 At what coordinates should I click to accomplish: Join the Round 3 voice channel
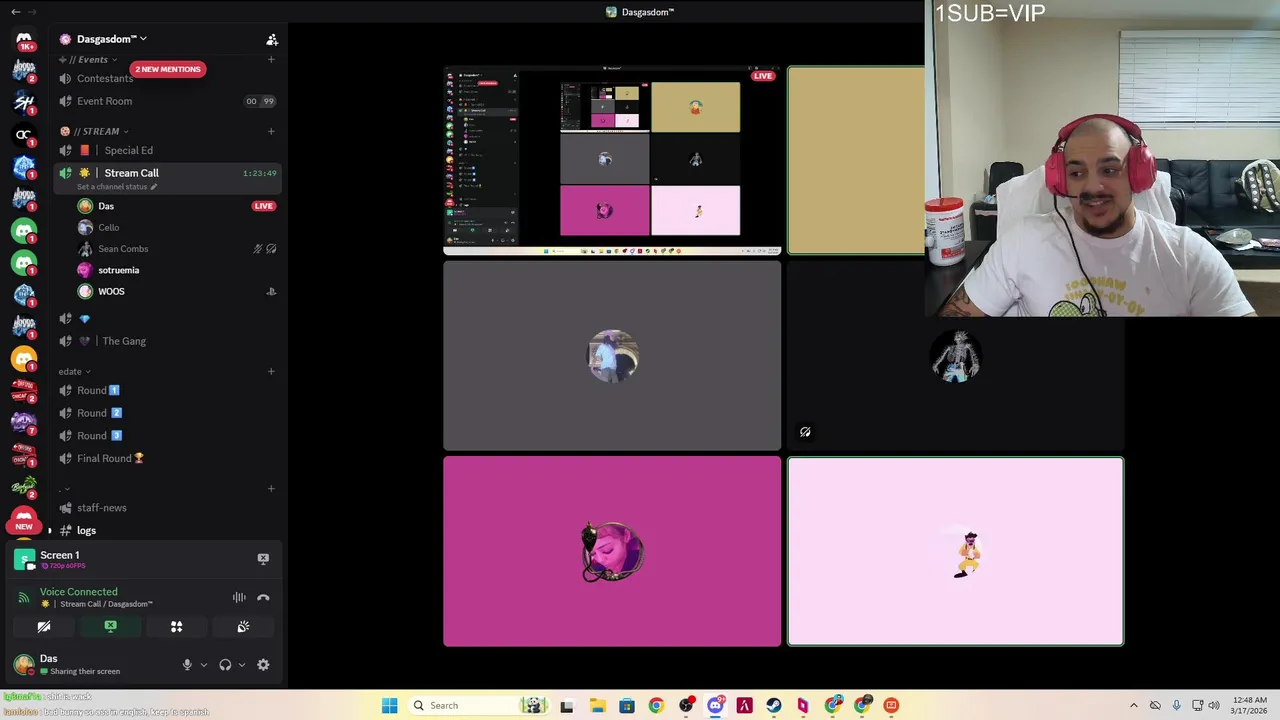(x=165, y=436)
